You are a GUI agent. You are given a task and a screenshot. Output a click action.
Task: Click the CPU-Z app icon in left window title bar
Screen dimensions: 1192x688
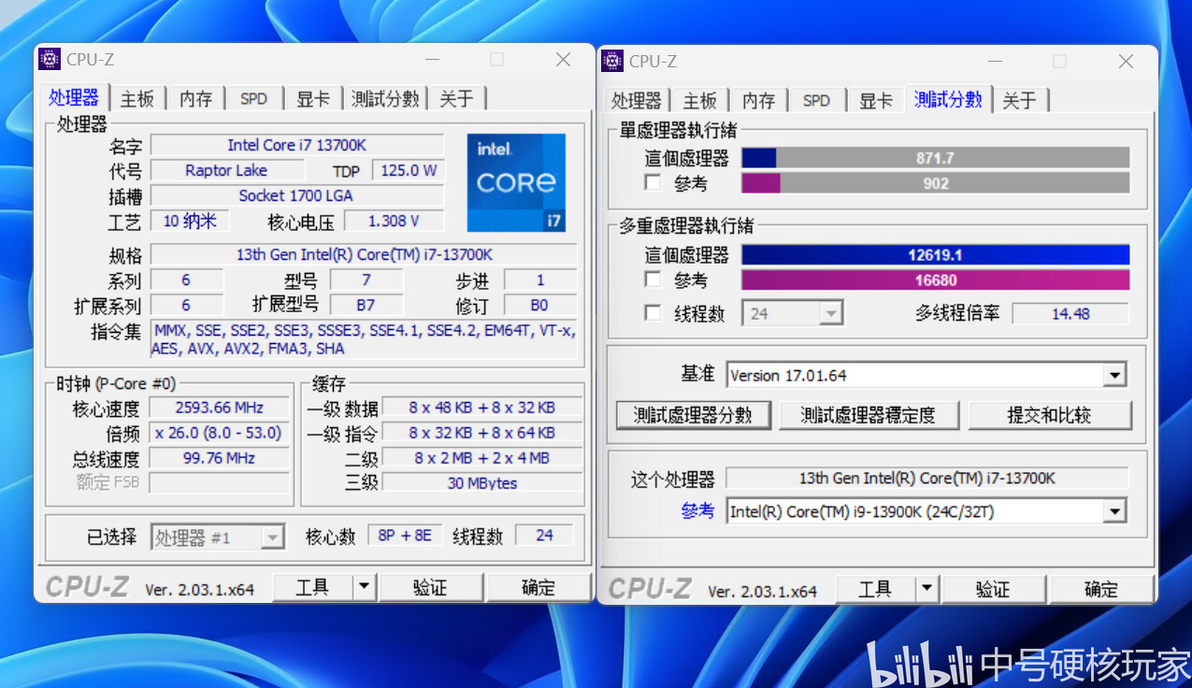coord(49,59)
